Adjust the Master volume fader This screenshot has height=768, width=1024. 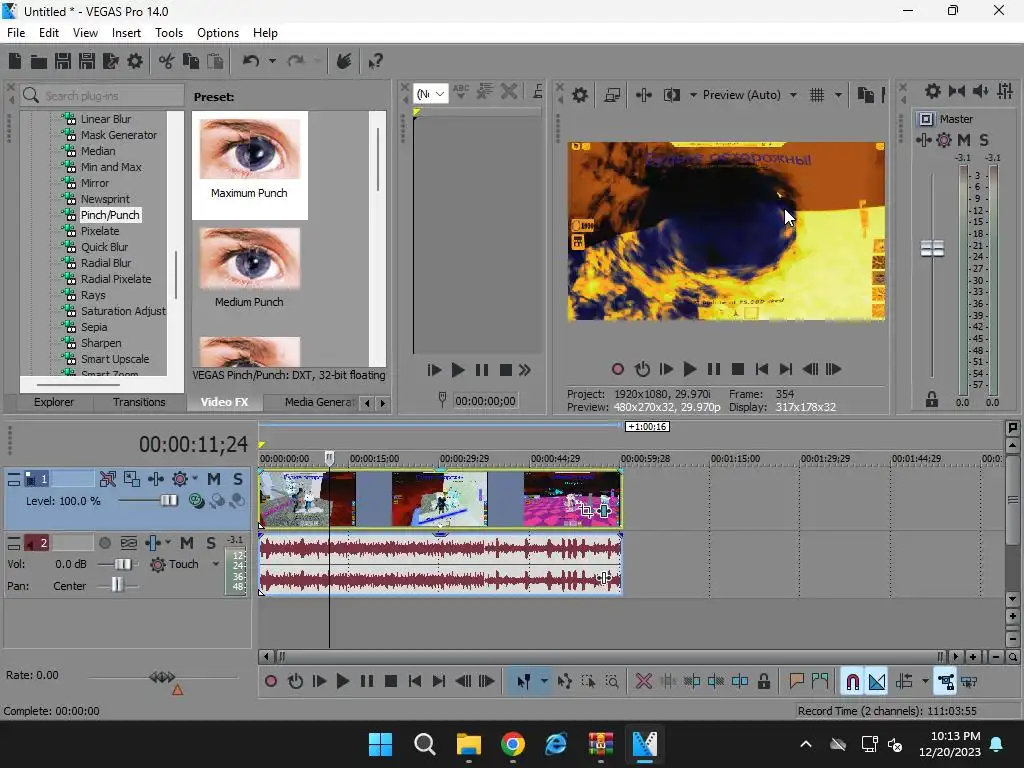click(x=932, y=248)
